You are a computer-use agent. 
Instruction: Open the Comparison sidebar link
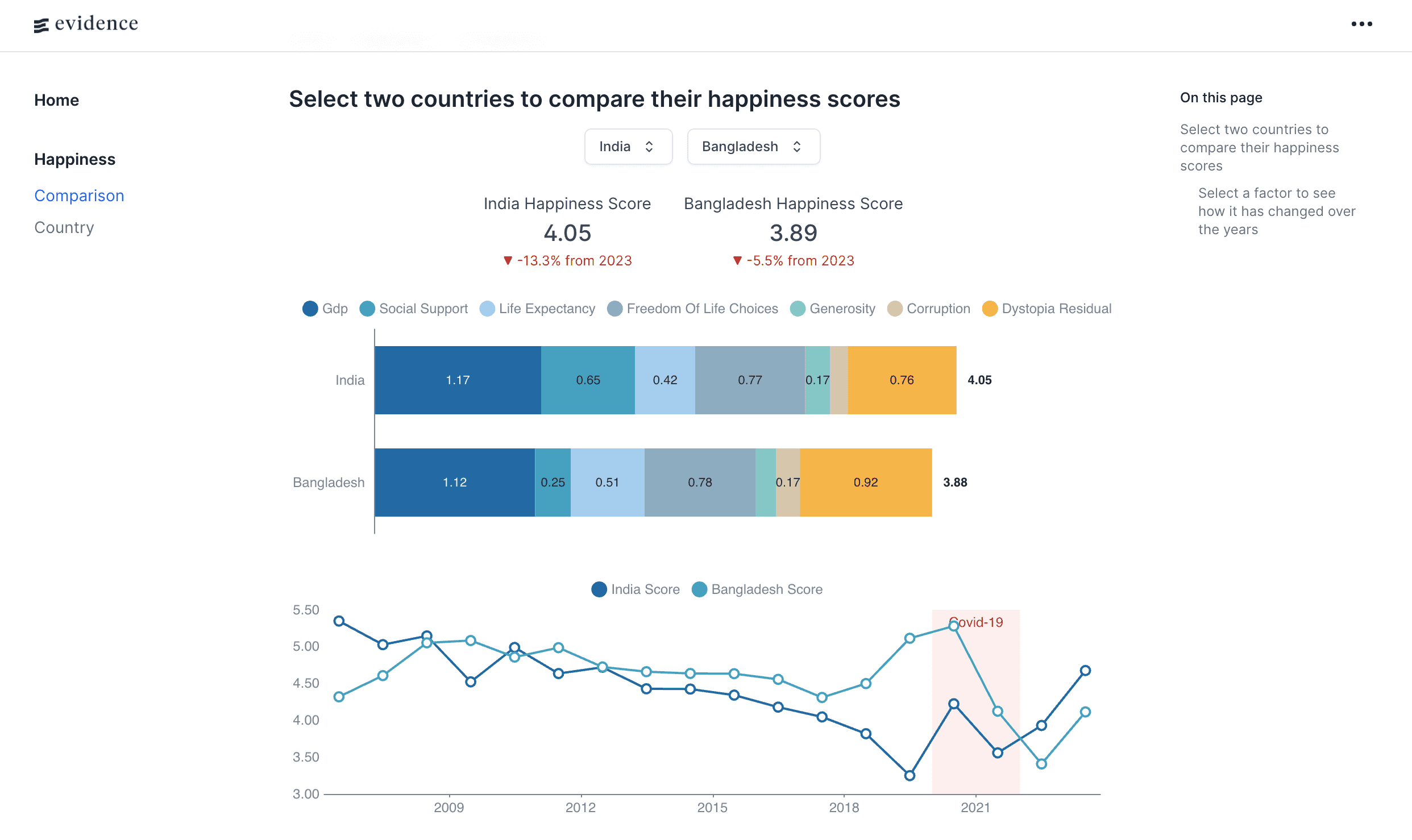79,196
